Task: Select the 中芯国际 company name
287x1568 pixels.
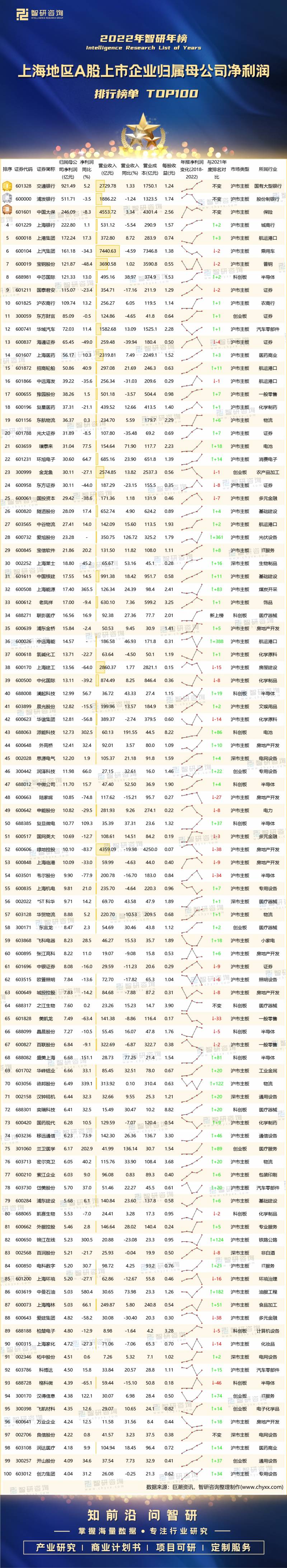Action: click(46, 277)
